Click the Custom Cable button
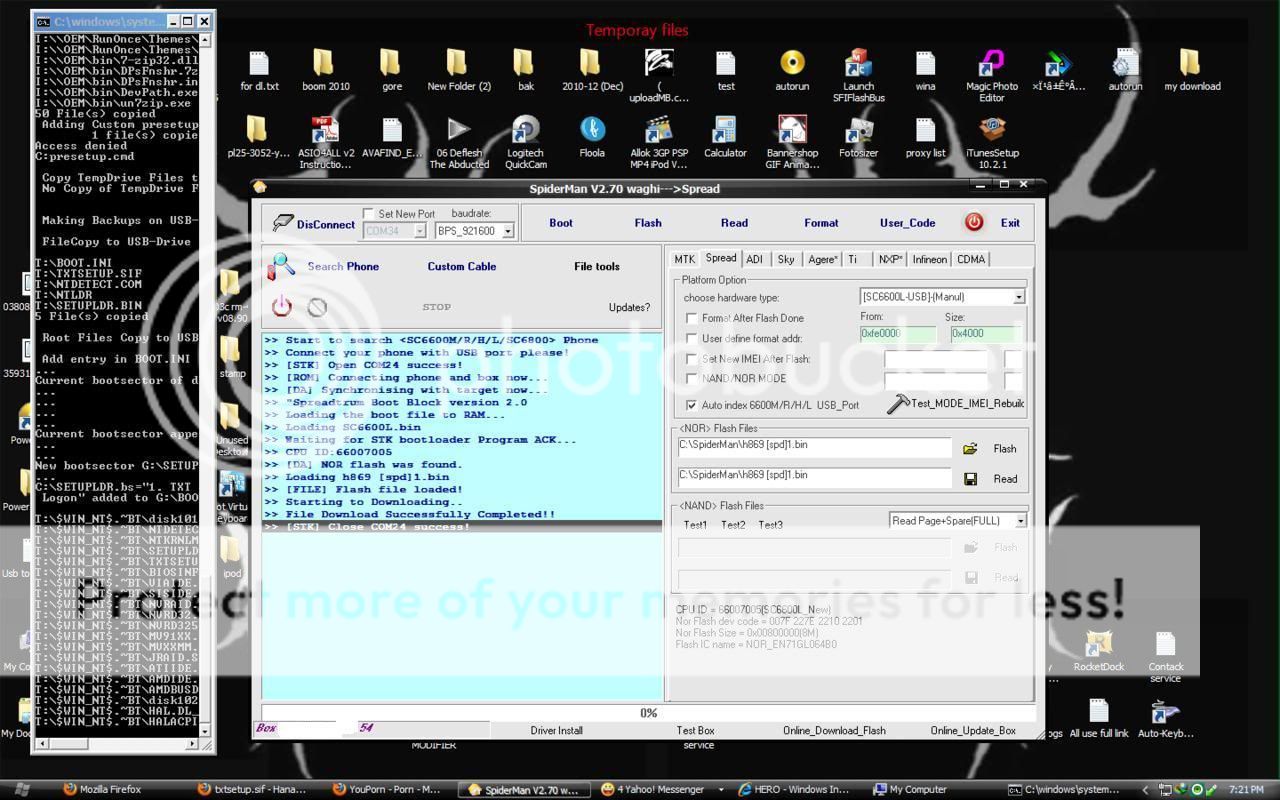This screenshot has width=1280, height=800. [x=462, y=266]
